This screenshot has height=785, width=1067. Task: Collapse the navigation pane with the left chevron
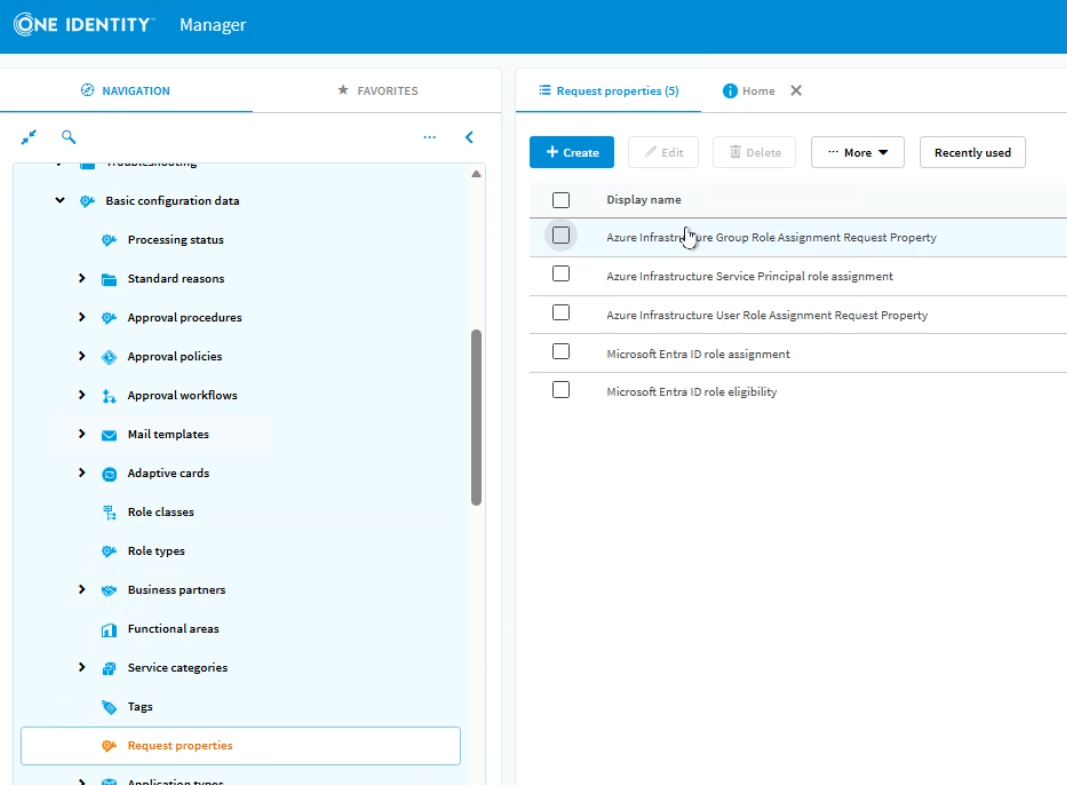469,137
